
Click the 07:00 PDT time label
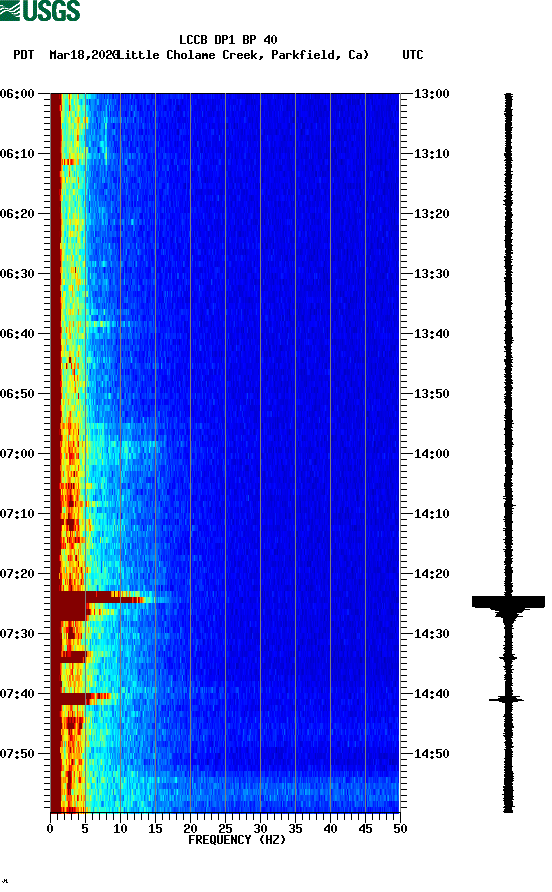click(18, 454)
